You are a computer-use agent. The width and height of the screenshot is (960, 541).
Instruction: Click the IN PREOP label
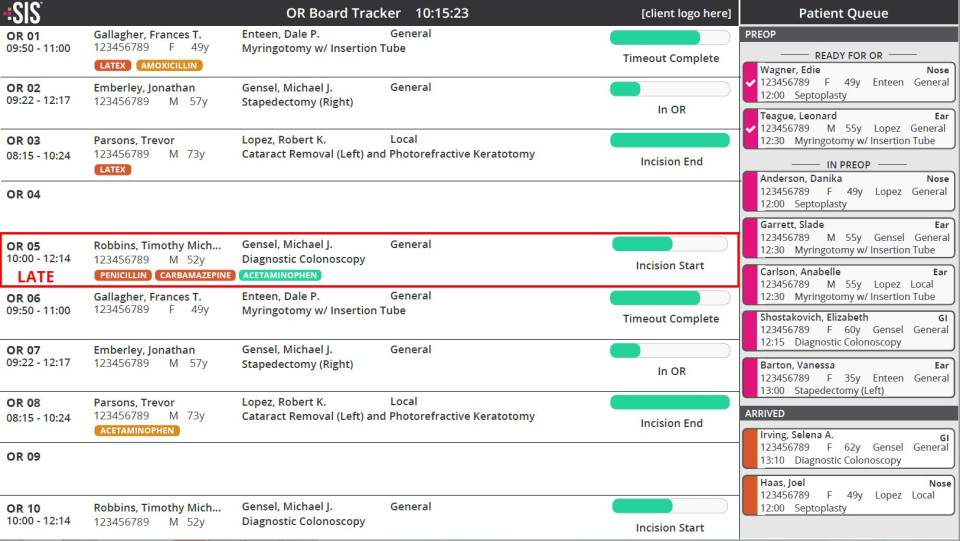pos(848,165)
